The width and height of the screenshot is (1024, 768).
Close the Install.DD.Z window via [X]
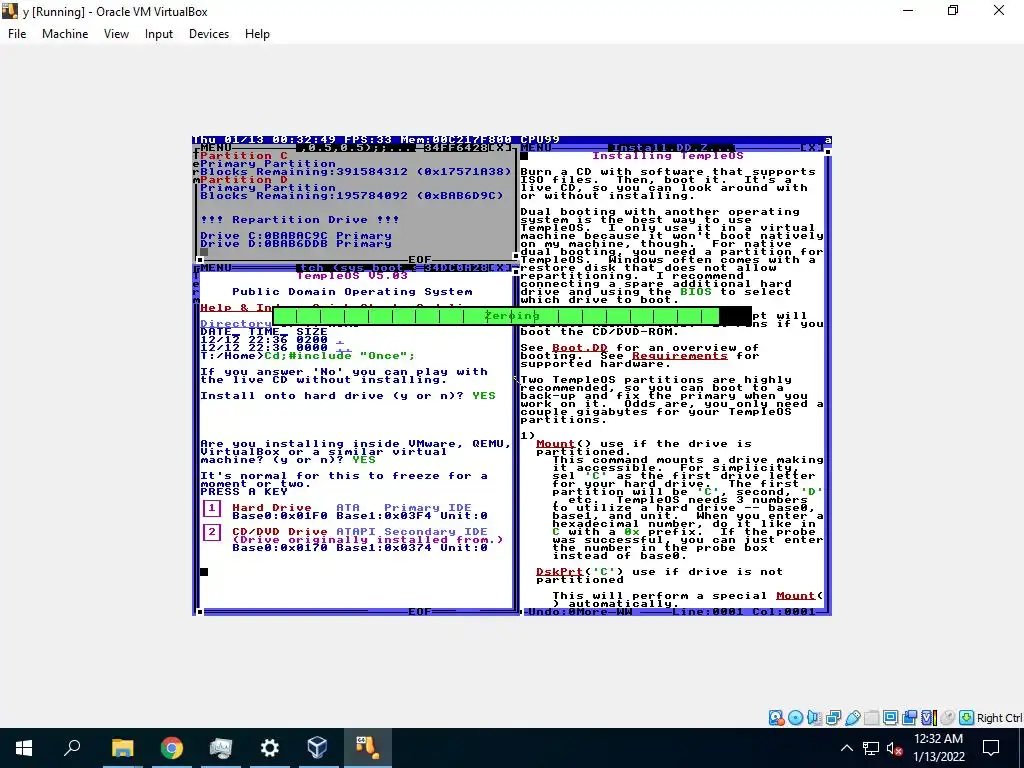[812, 148]
